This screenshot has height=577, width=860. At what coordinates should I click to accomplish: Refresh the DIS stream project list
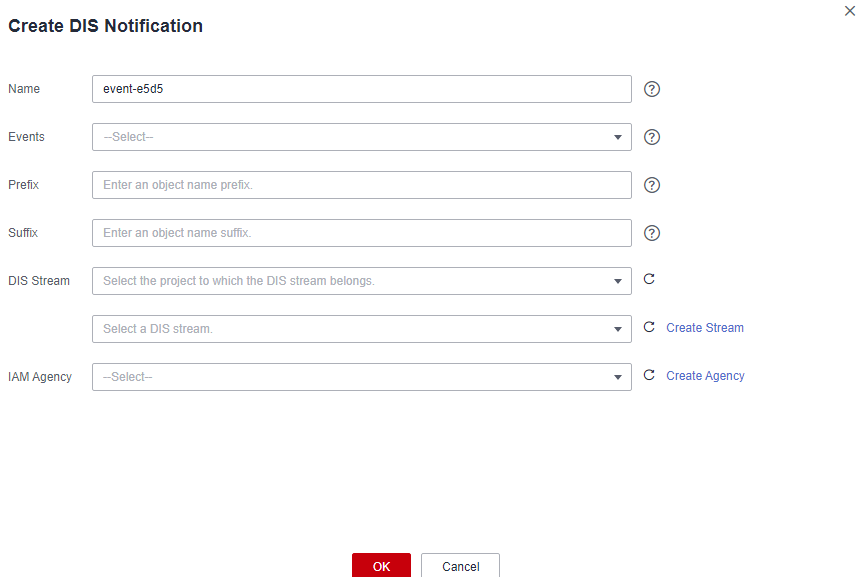(649, 279)
